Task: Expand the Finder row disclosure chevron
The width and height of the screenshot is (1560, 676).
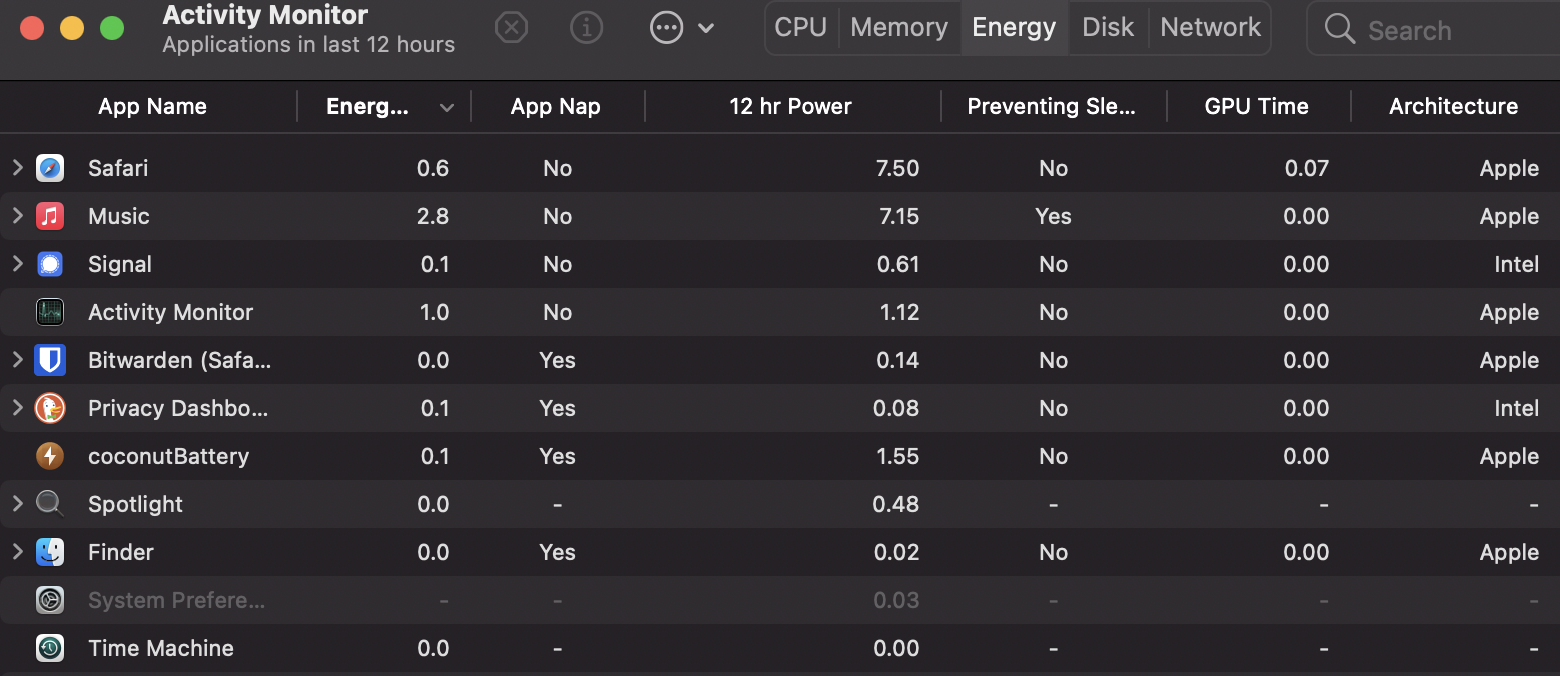Action: pyautogui.click(x=17, y=552)
